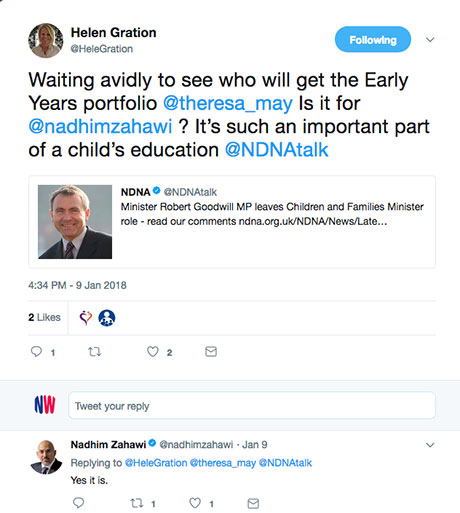Screen dimensions: 460x513
Task: Retweet Nadhim Zahawi's reply
Action: click(x=136, y=503)
